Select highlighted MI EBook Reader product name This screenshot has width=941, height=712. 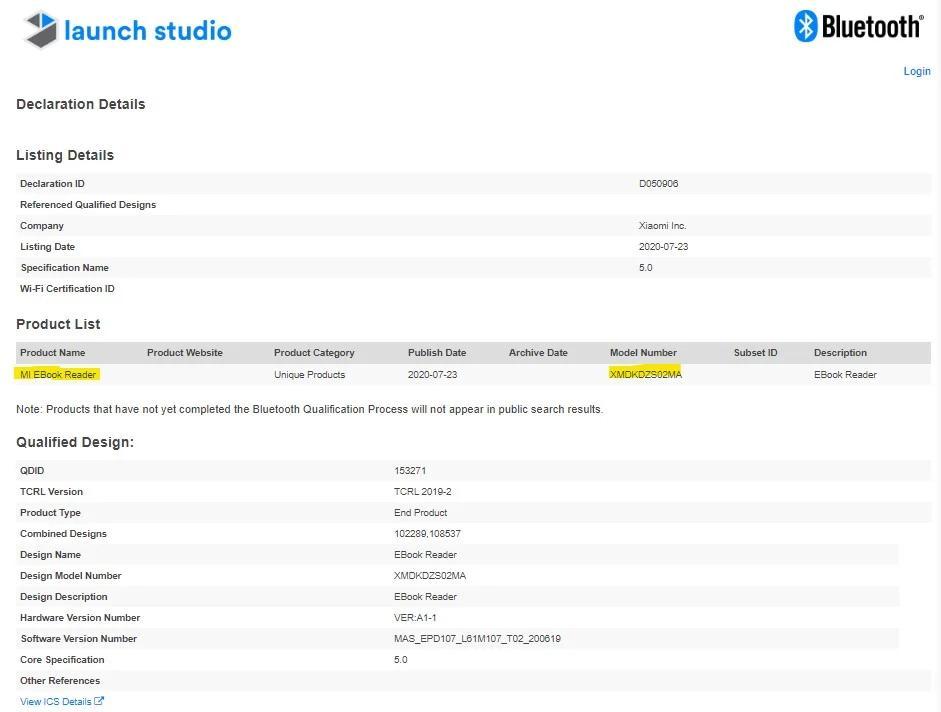(x=58, y=375)
